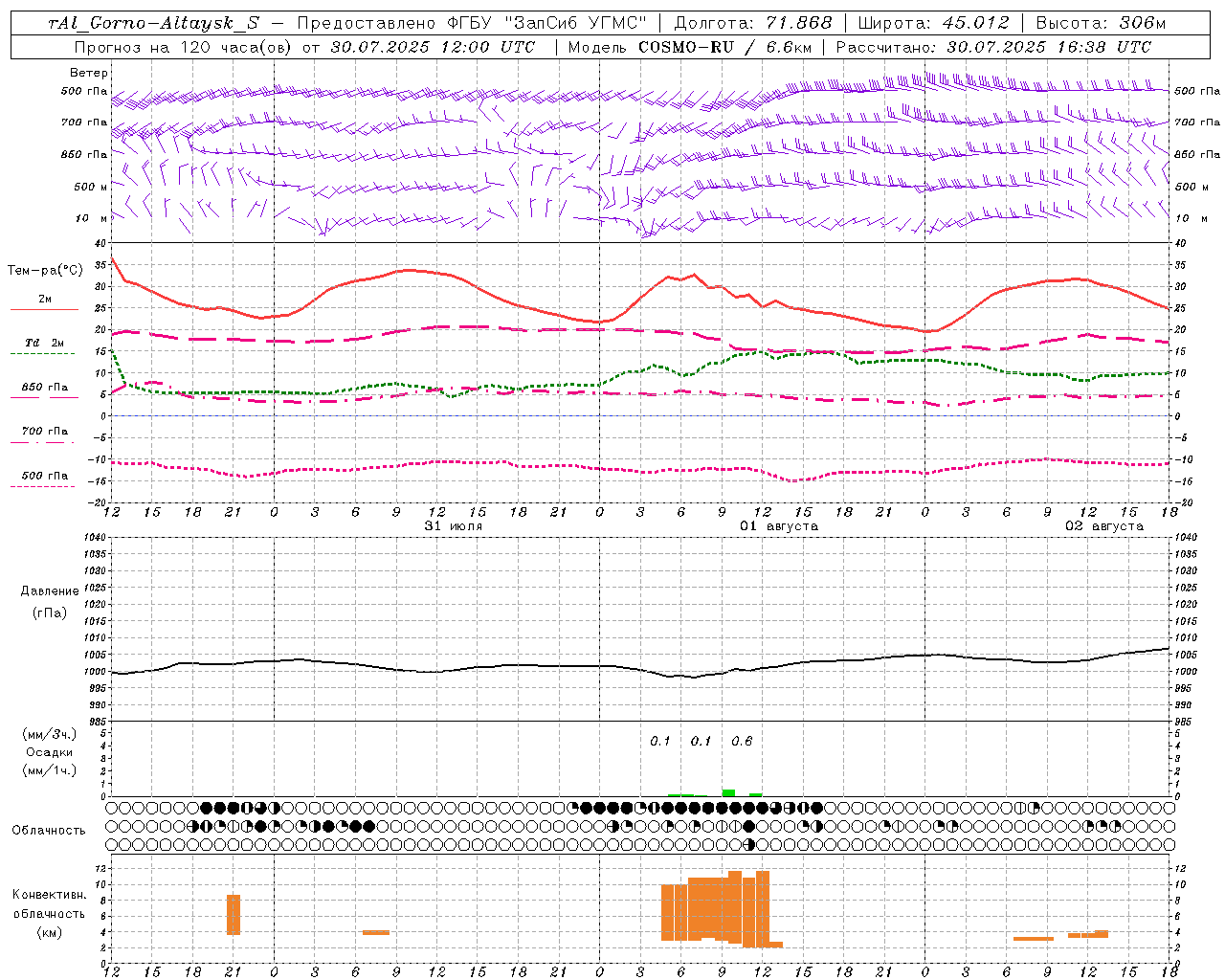
Task: Click the Рассчитано: 30.07.2025 16:38 UTC timestamp
Action: 993,47
